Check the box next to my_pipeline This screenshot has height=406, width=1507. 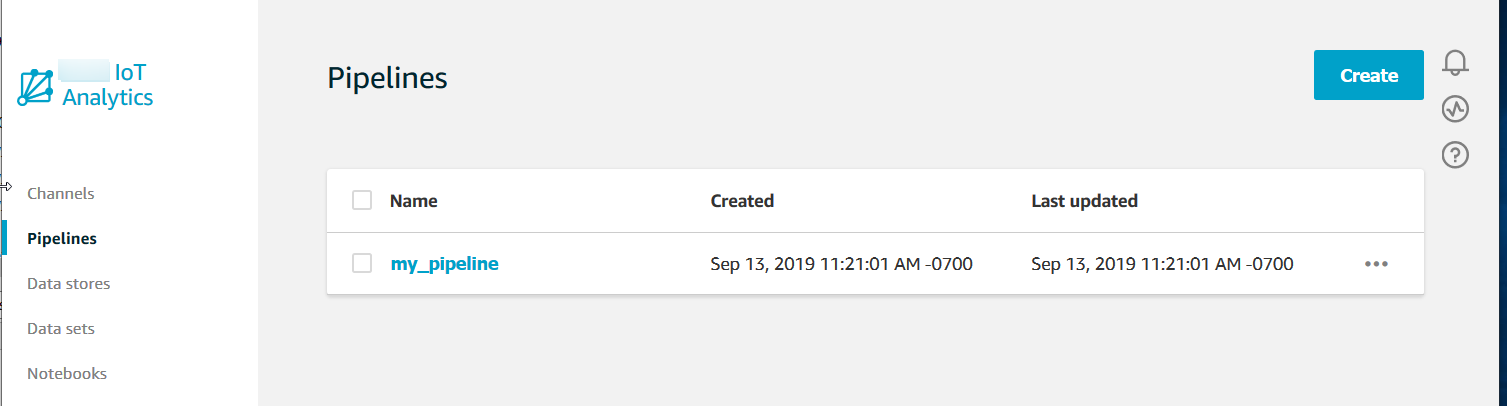pos(362,264)
